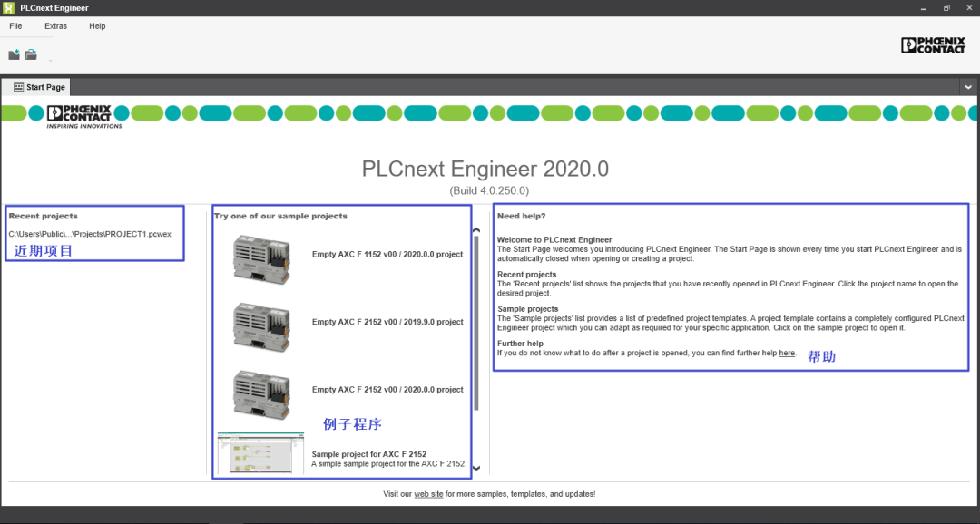
Task: Click the sample projects list scrollbar thumb
Action: 476,323
